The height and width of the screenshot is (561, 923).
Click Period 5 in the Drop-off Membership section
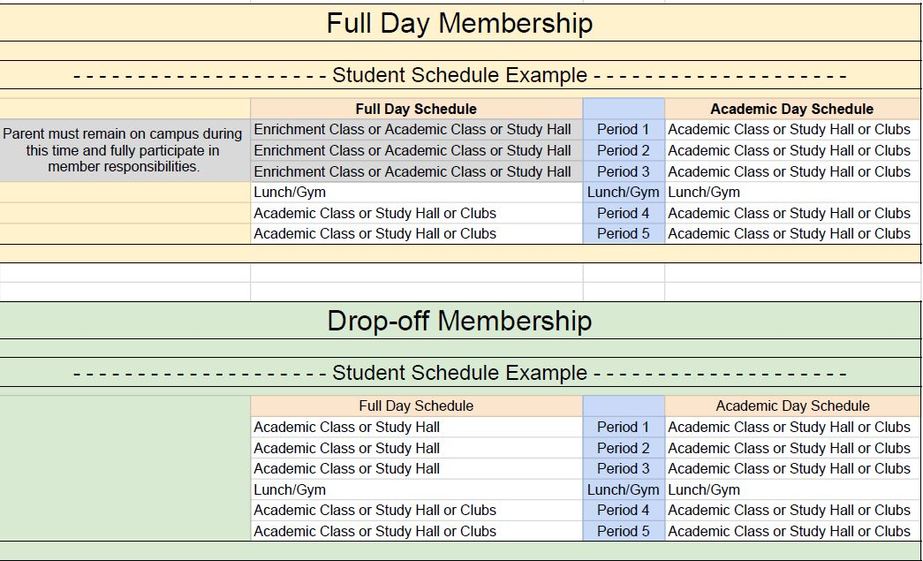click(x=623, y=531)
